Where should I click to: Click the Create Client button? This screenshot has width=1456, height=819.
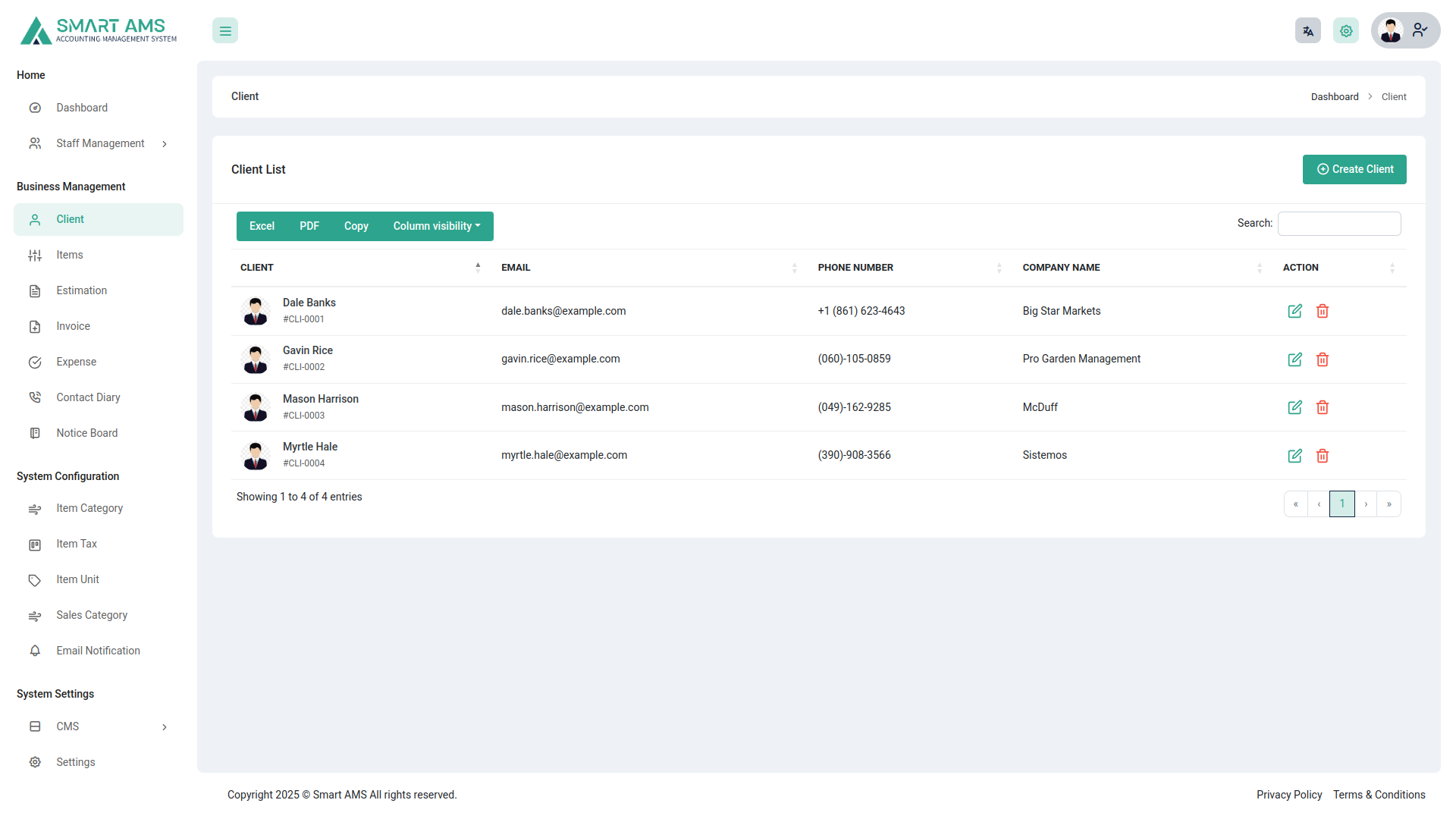coord(1354,169)
